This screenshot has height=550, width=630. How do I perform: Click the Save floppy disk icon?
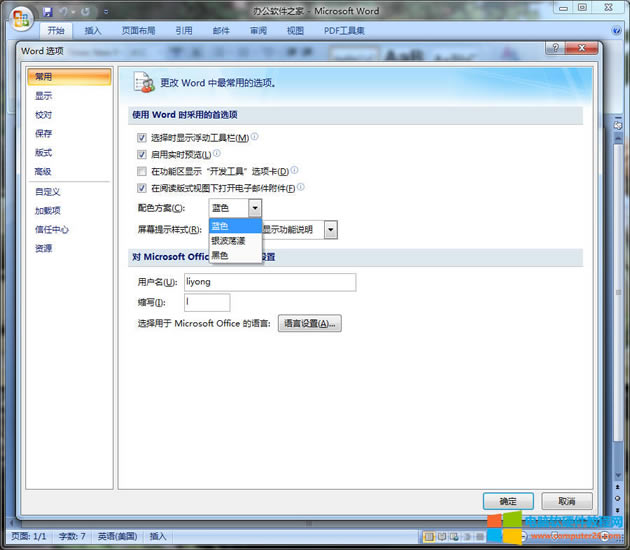(x=48, y=12)
